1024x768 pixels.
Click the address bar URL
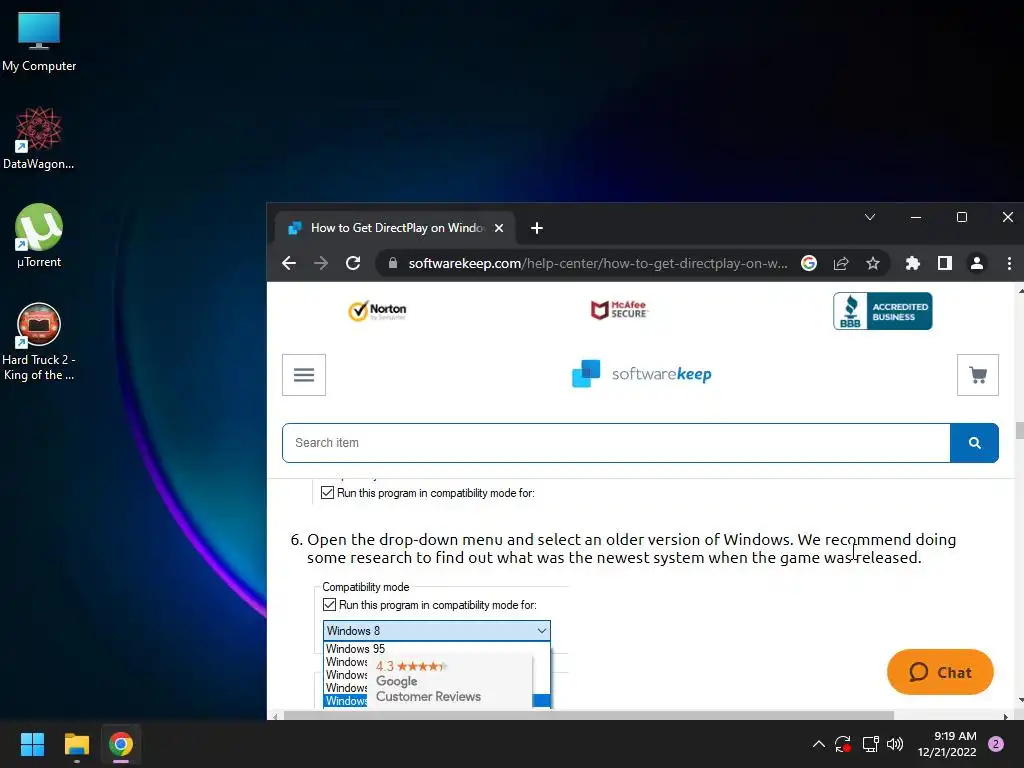(598, 263)
